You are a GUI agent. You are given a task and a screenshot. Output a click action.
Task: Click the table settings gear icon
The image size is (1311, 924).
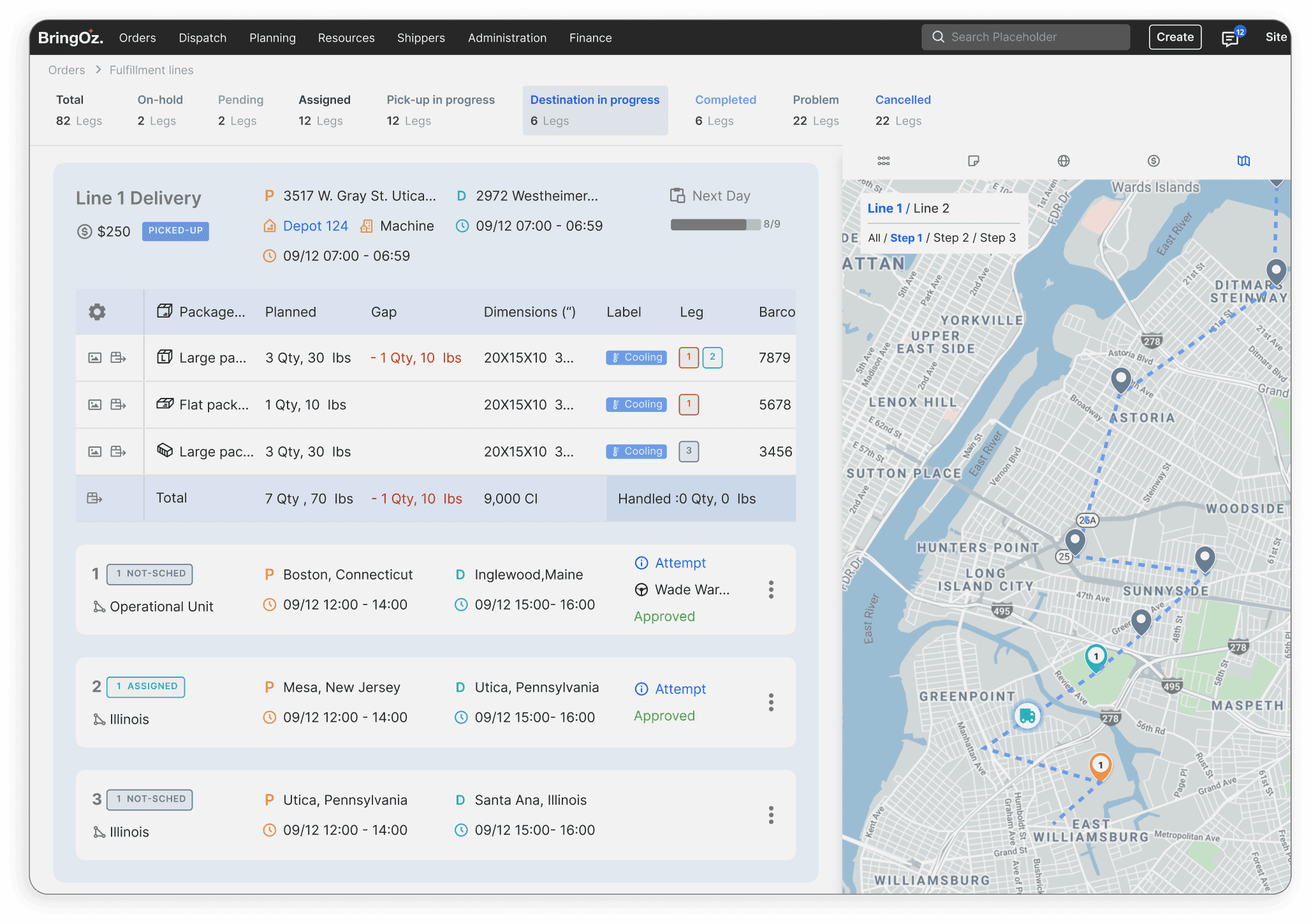click(97, 312)
